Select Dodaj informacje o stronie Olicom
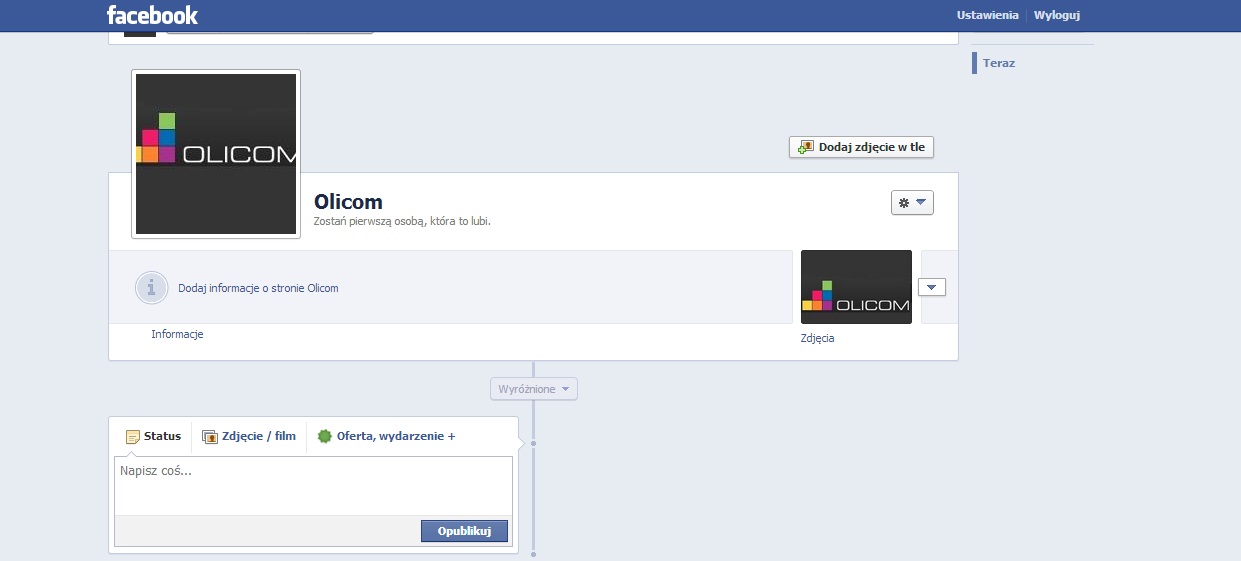Viewport: 1241px width, 561px height. (258, 288)
